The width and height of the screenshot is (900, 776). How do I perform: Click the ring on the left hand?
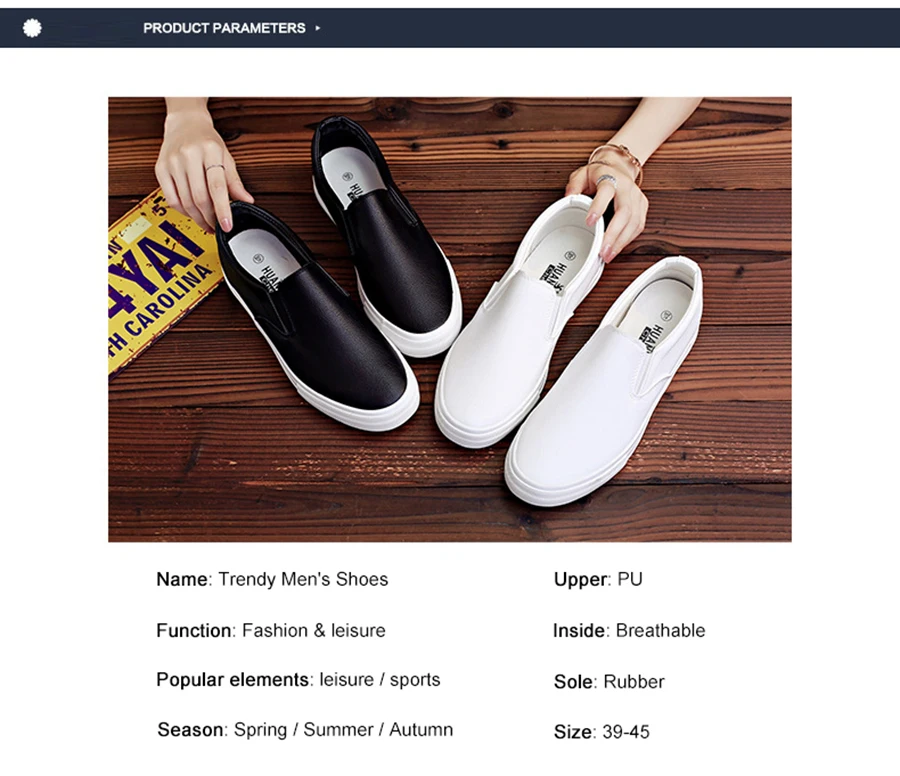[x=215, y=168]
